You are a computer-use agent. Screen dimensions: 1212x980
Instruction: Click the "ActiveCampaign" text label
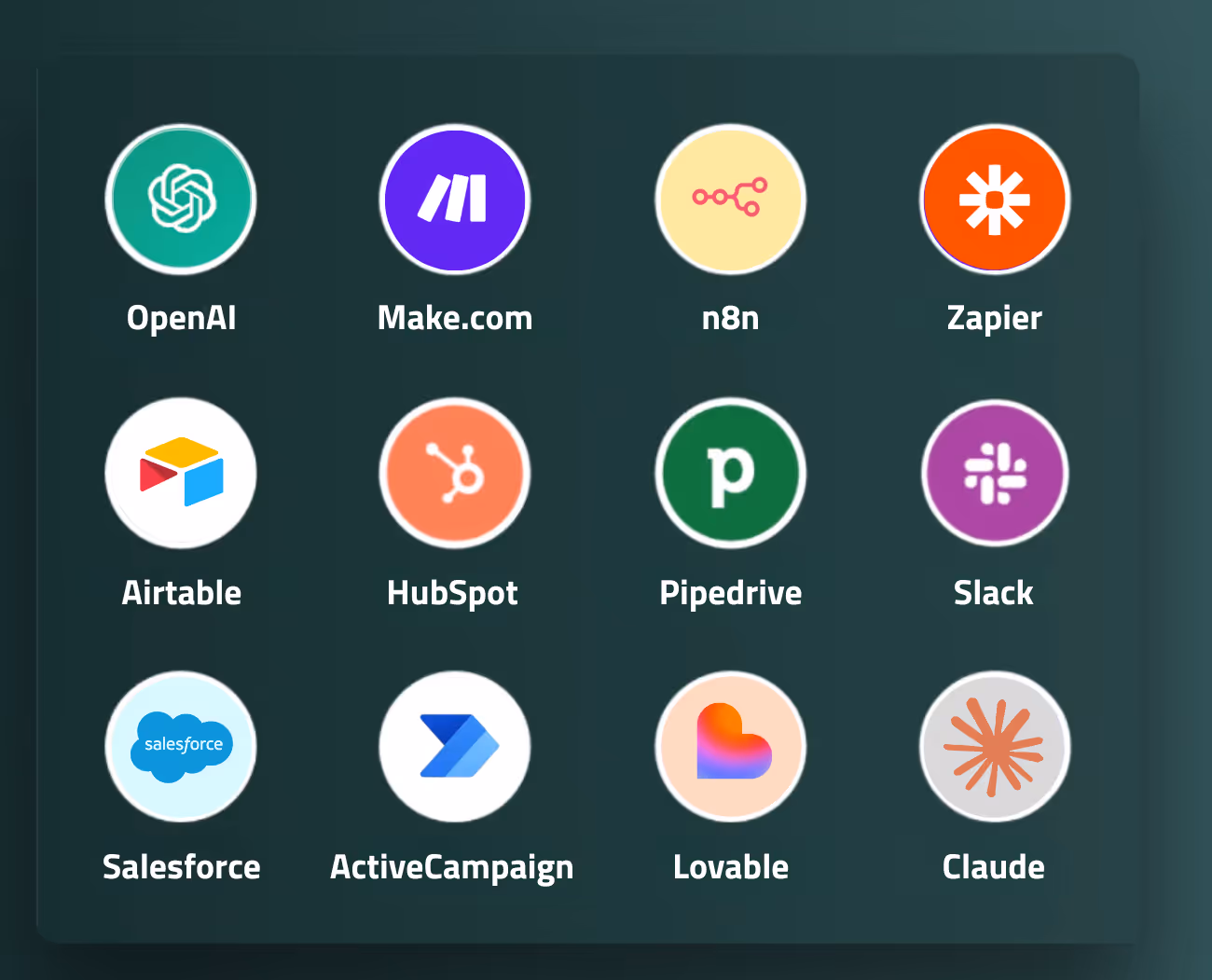[451, 868]
